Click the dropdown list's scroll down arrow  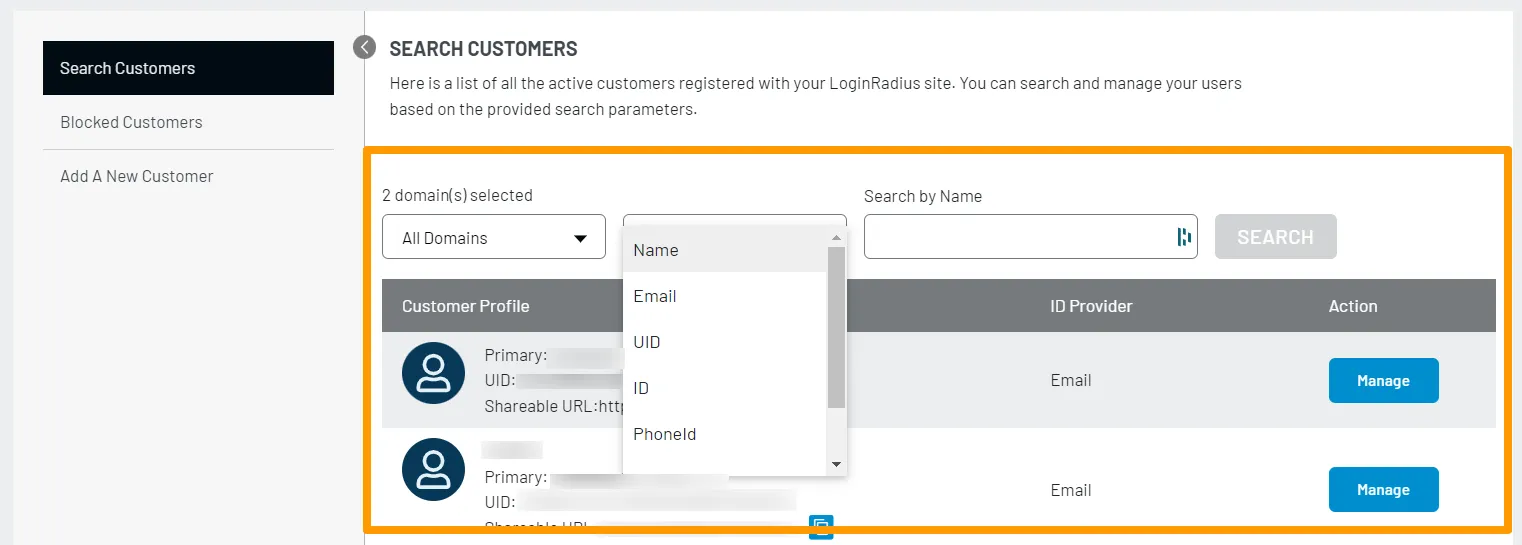[837, 465]
